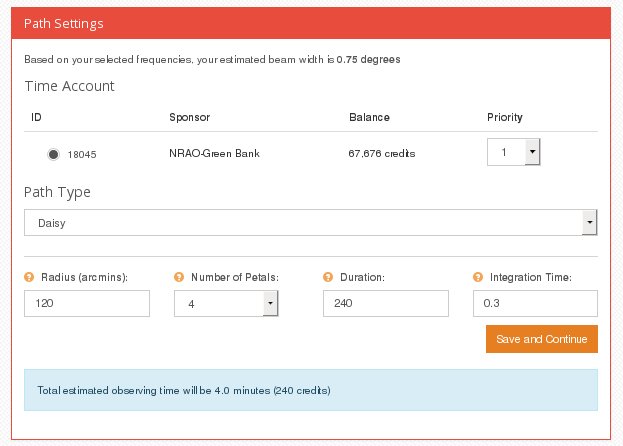Select the Integration Time field containing 0.3
Image resolution: width=623 pixels, height=446 pixels.
(535, 303)
